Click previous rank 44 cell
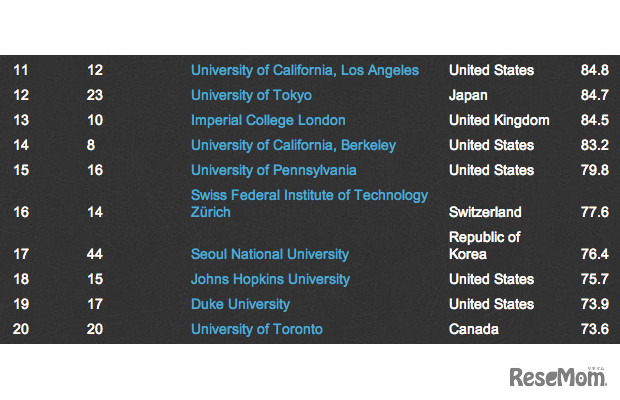The width and height of the screenshot is (620, 400). point(95,254)
